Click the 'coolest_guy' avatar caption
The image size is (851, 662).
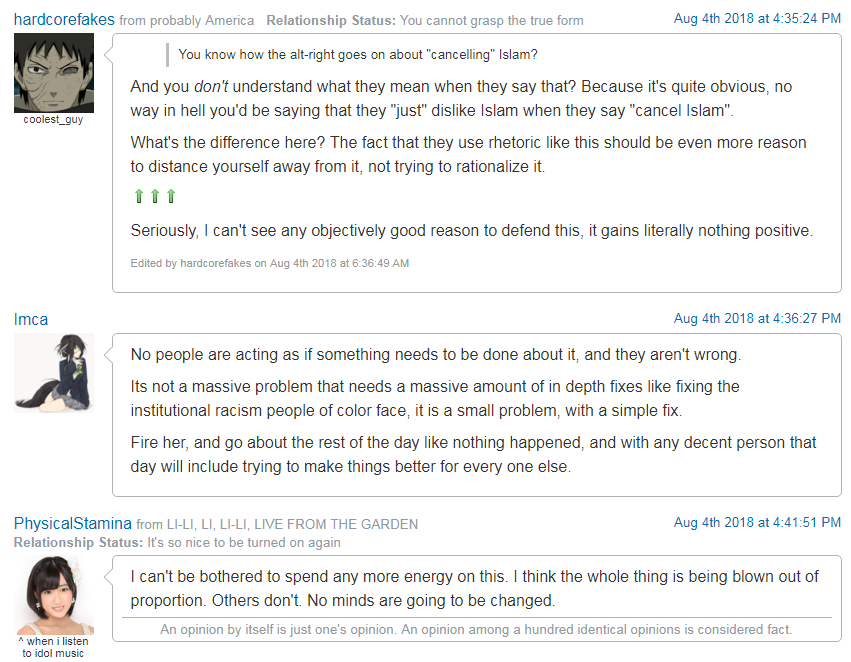click(x=53, y=119)
